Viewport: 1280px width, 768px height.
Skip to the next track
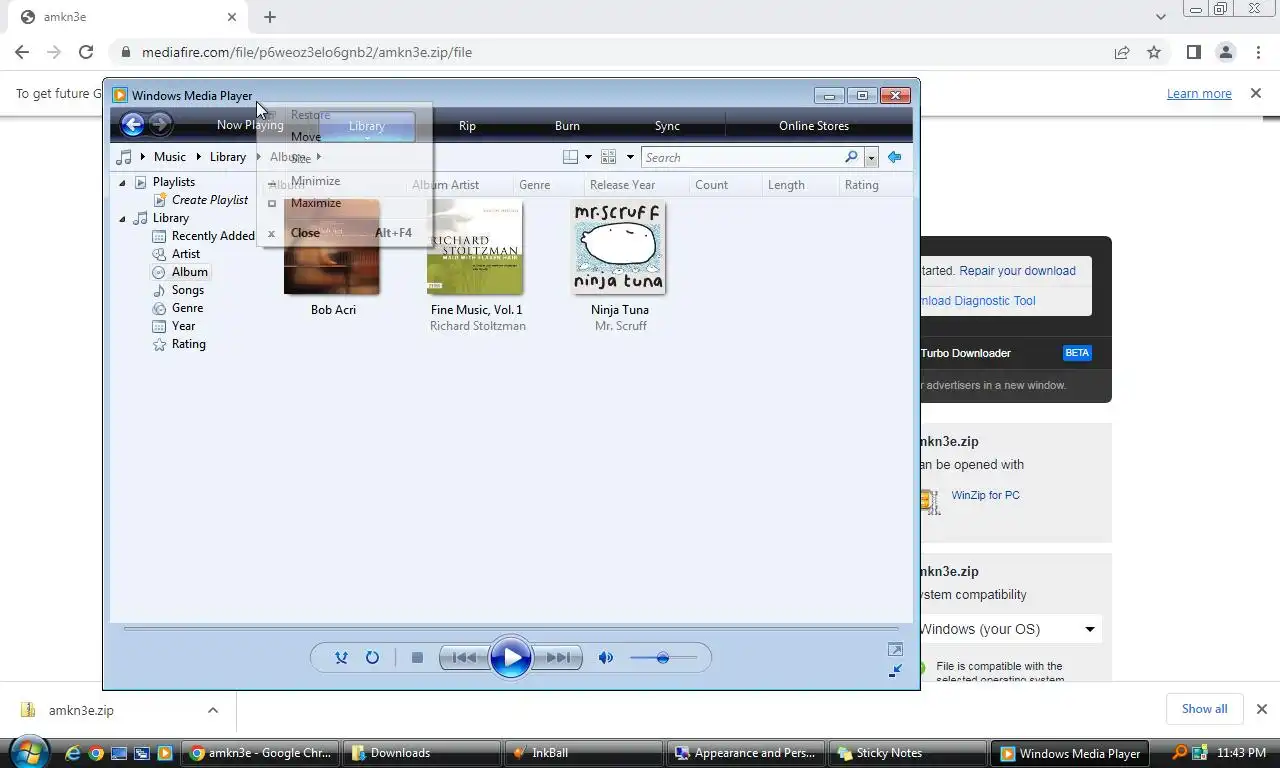(558, 657)
